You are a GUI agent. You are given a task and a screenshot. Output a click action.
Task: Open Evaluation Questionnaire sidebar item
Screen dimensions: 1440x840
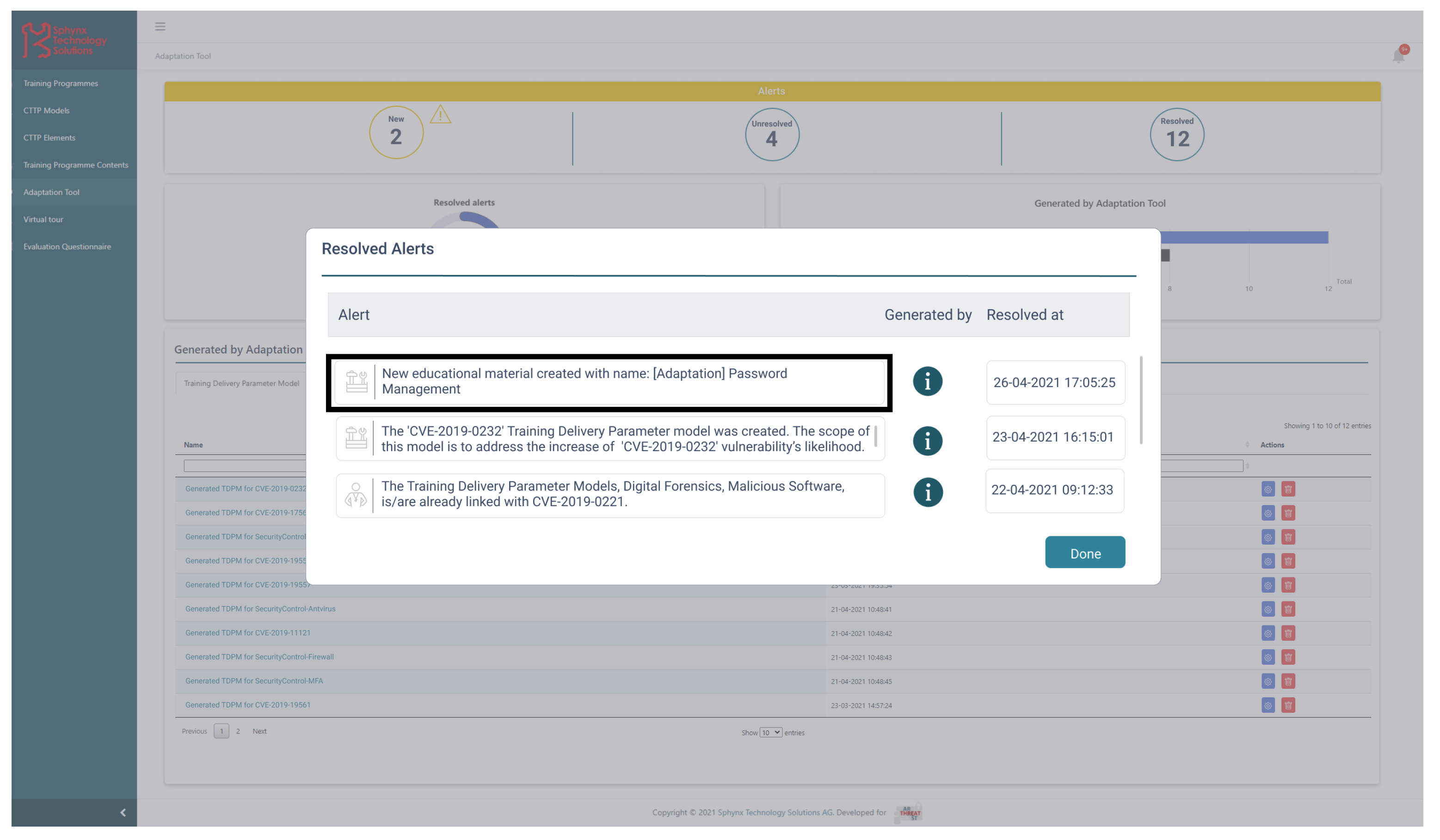(x=67, y=246)
